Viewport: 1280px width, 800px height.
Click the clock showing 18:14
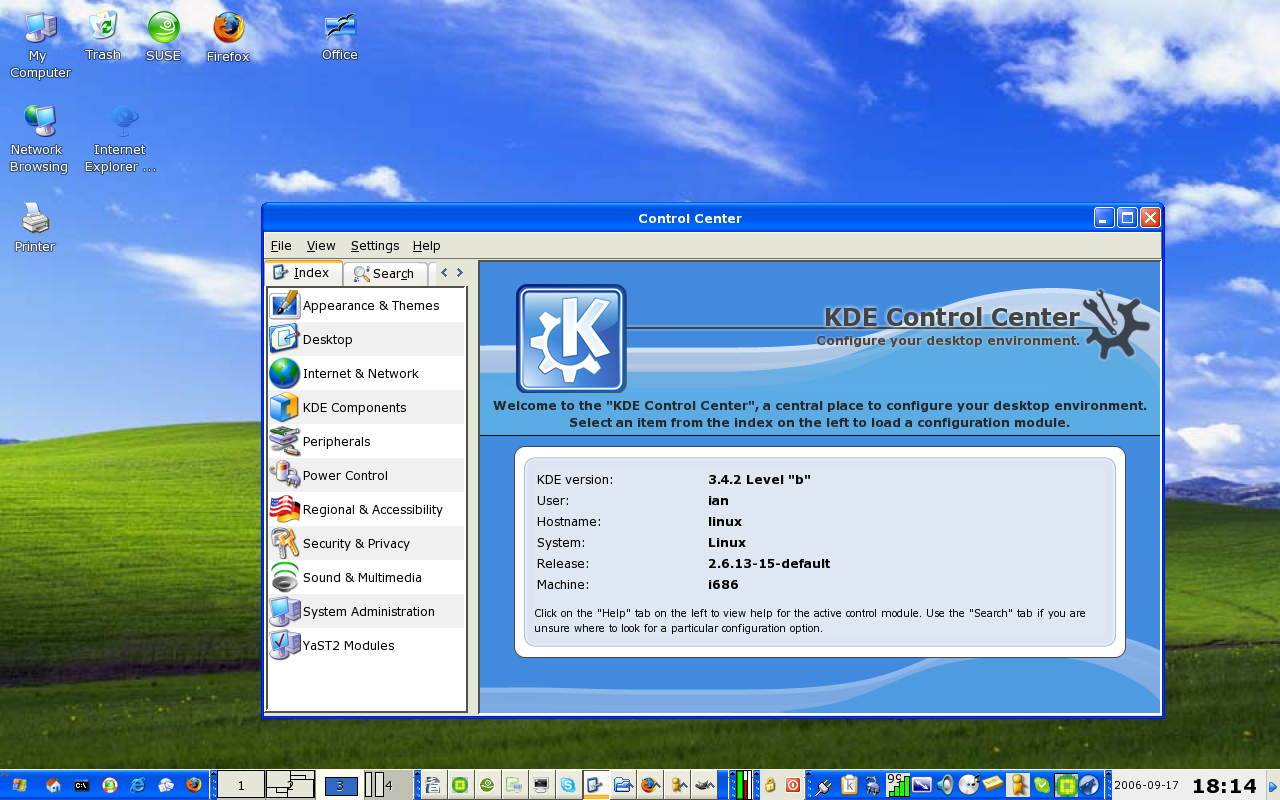[1224, 786]
